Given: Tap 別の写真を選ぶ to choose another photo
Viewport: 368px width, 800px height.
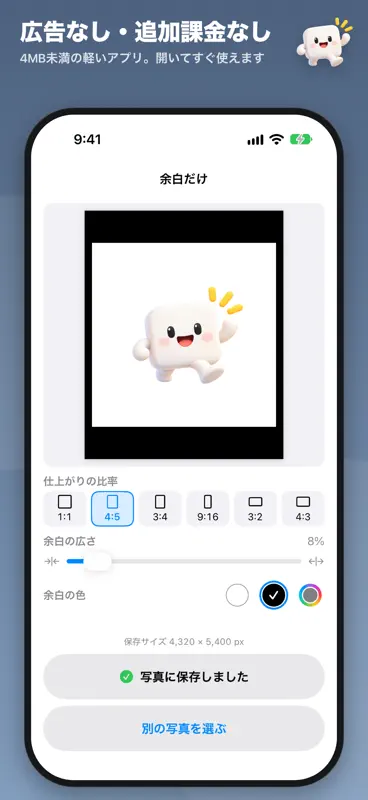Looking at the screenshot, I should point(184,729).
